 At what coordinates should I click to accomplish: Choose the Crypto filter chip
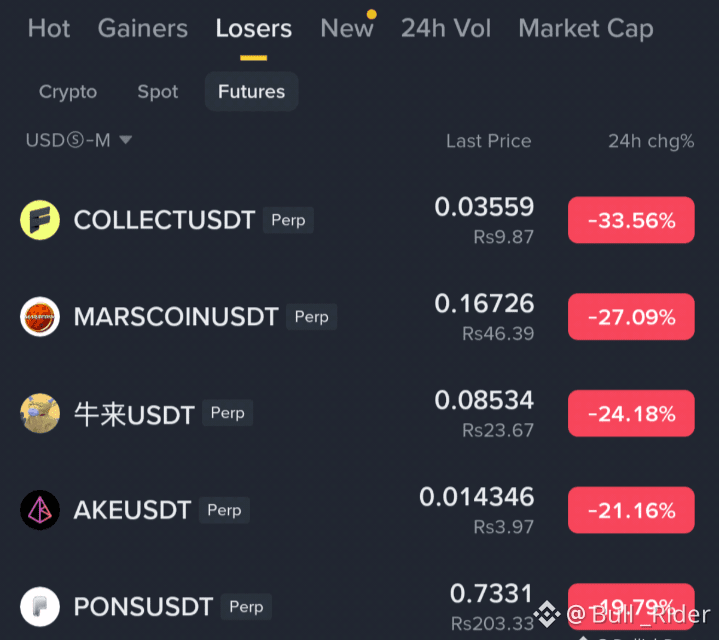[x=68, y=92]
